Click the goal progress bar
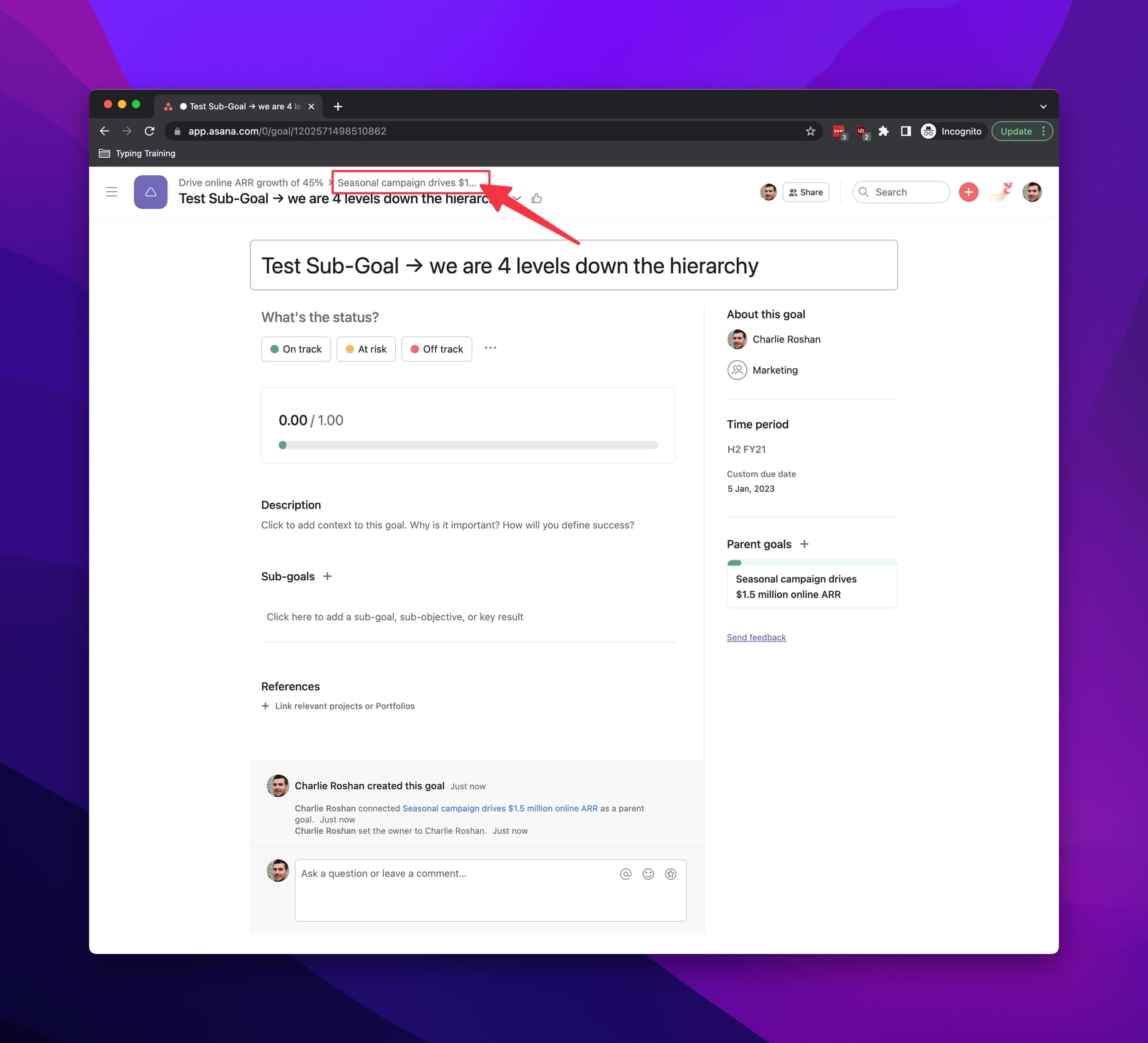This screenshot has height=1043, width=1148. pyautogui.click(x=468, y=445)
